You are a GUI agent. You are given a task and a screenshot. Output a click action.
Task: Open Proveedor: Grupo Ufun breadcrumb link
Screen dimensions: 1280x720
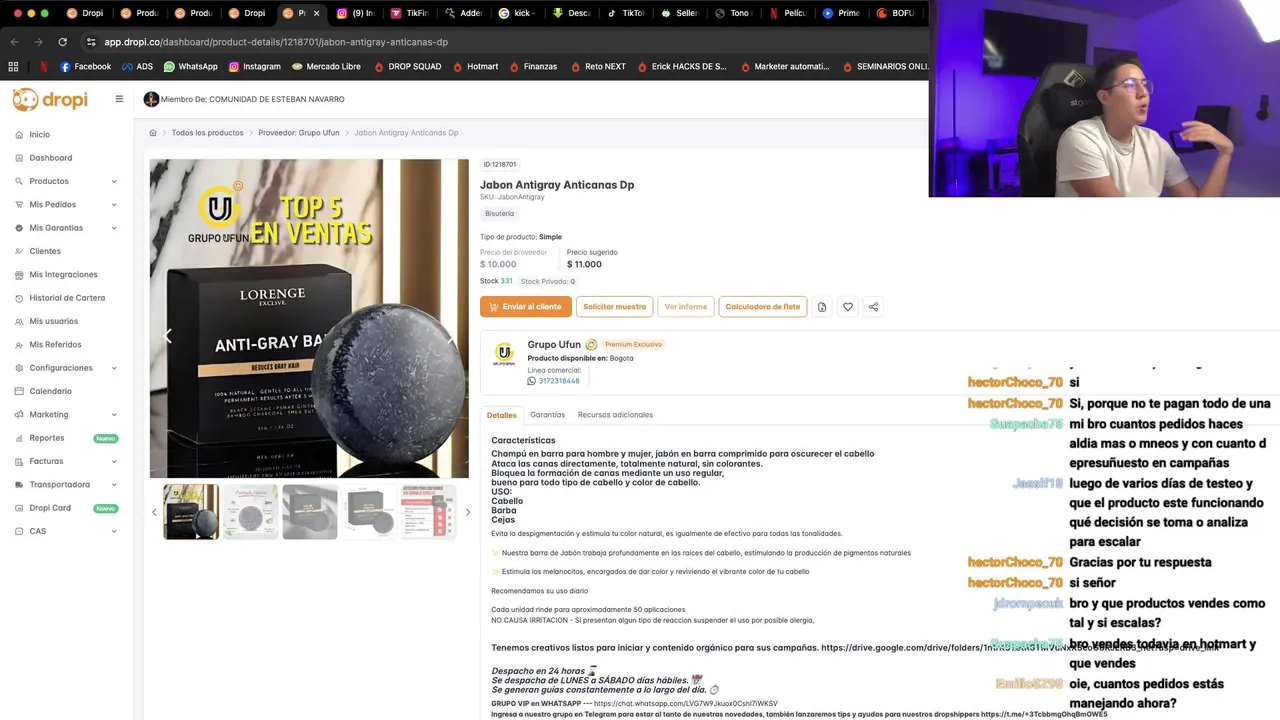pyautogui.click(x=299, y=132)
